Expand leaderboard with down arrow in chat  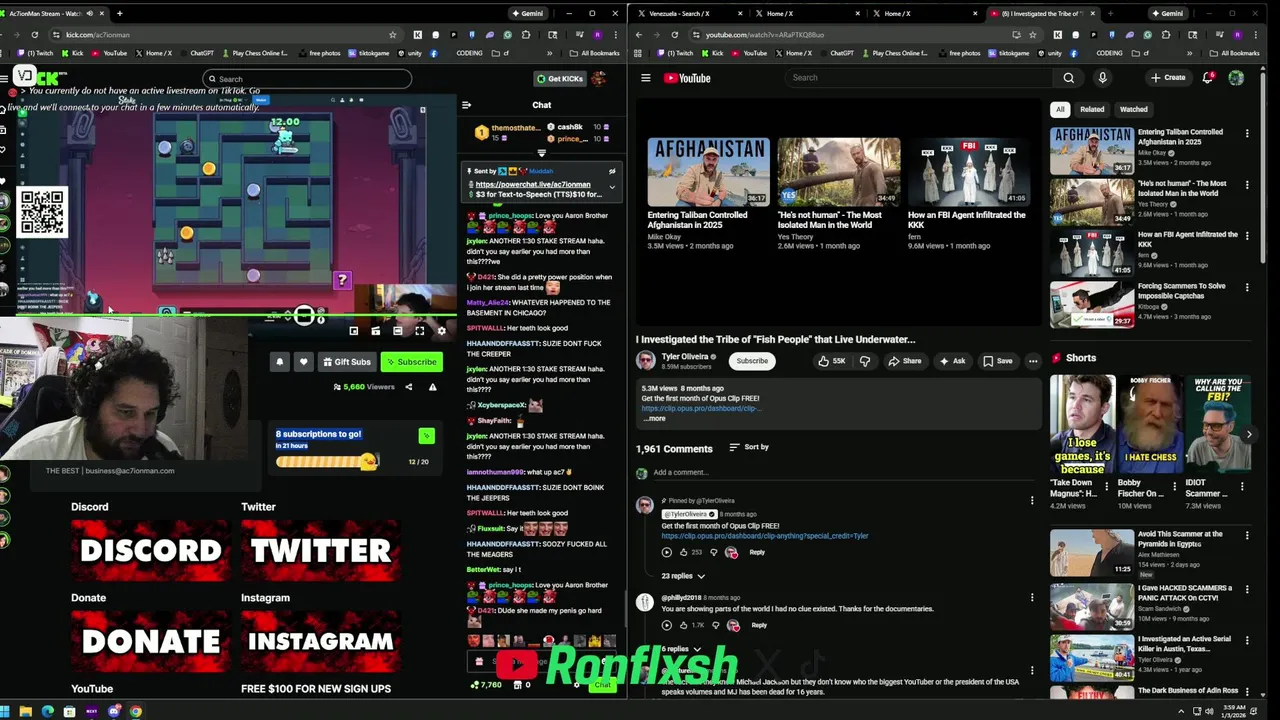[x=541, y=153]
